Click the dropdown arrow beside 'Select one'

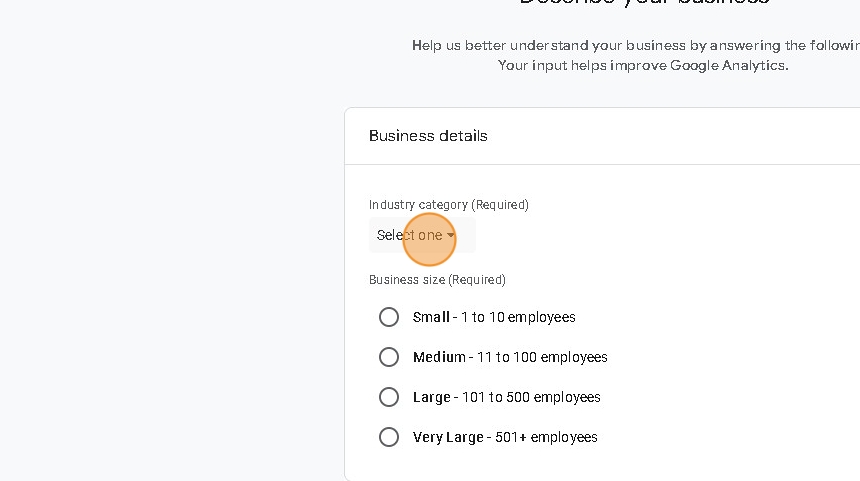(x=451, y=236)
